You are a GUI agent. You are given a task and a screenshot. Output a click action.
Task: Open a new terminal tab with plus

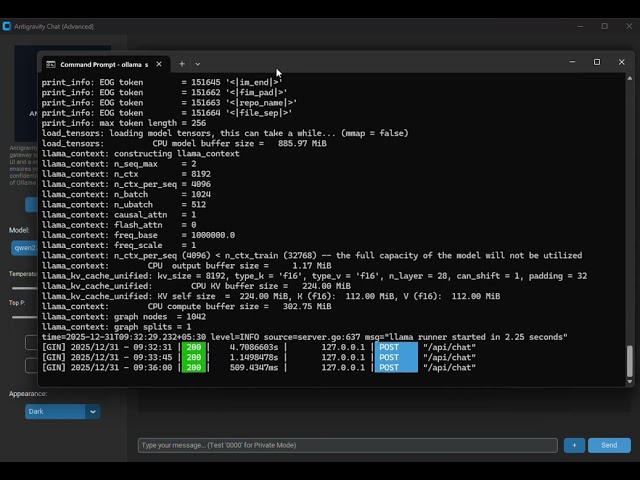(x=181, y=64)
